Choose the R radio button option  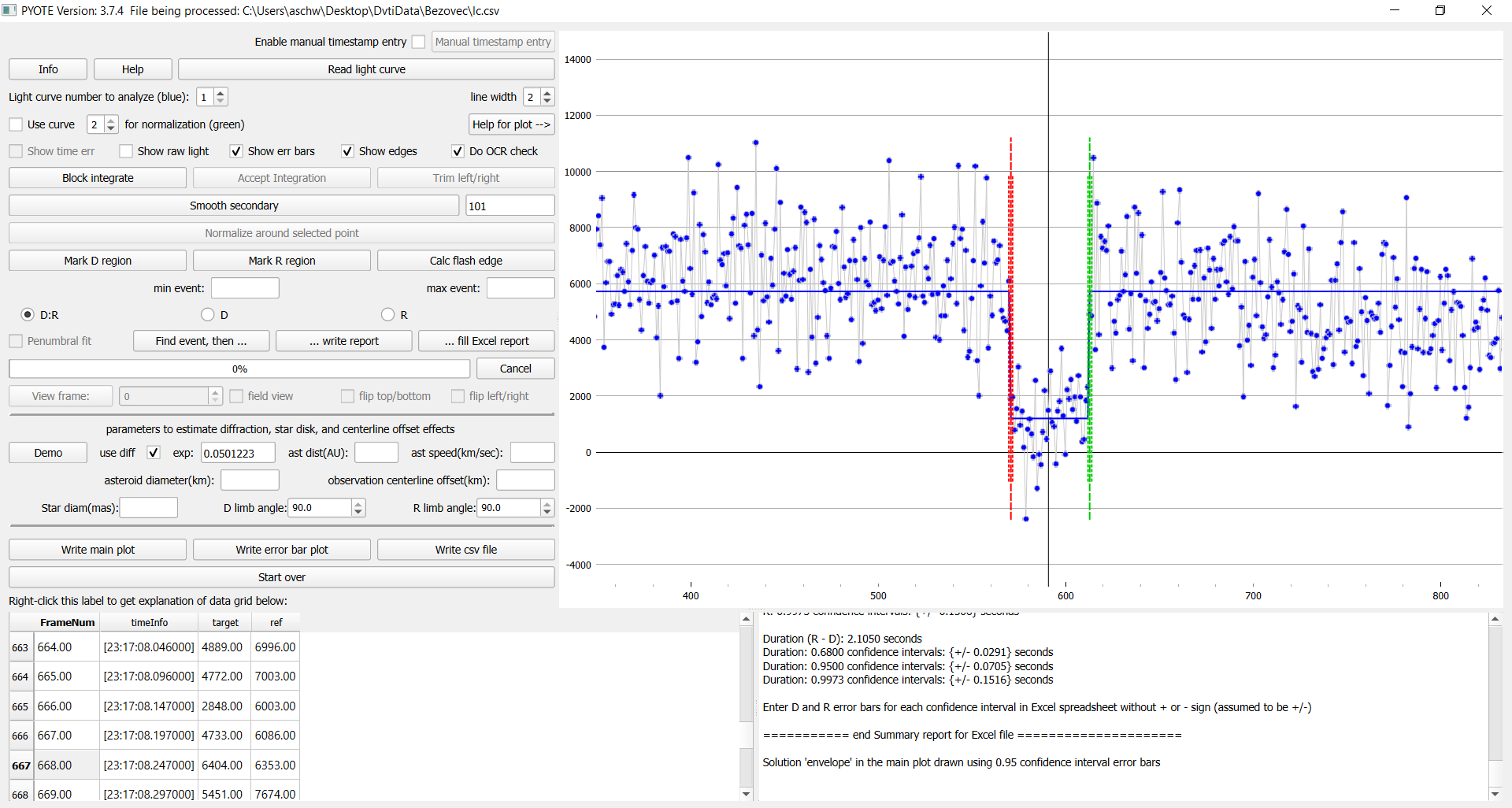[387, 315]
